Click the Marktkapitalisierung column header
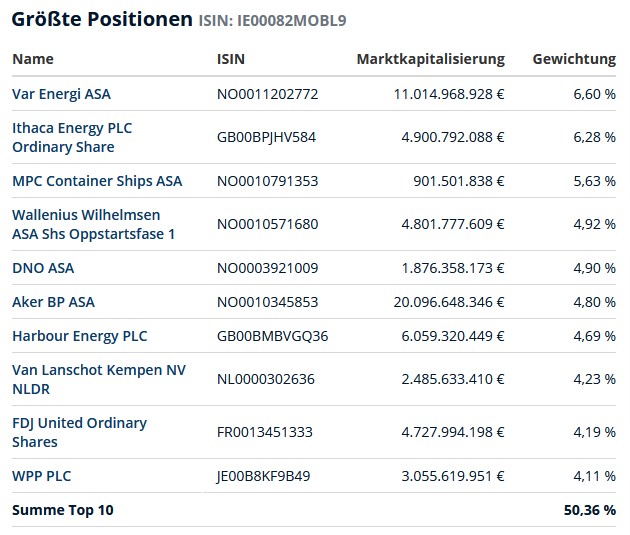 tap(430, 59)
